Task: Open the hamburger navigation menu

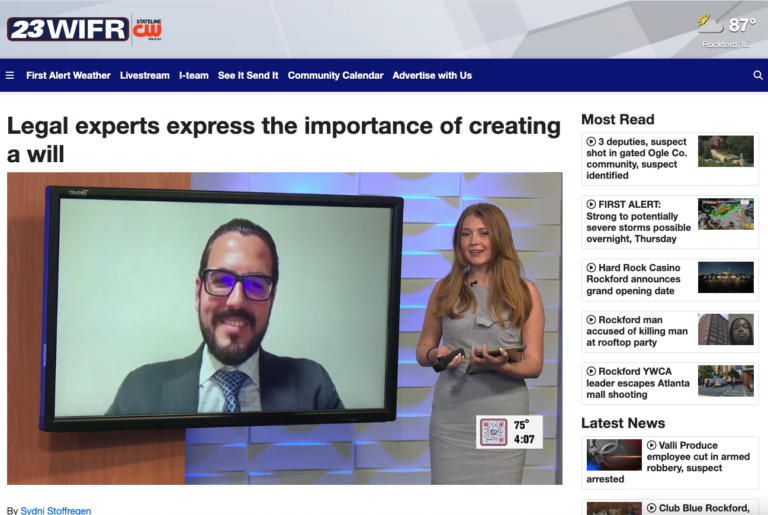Action: [10, 76]
